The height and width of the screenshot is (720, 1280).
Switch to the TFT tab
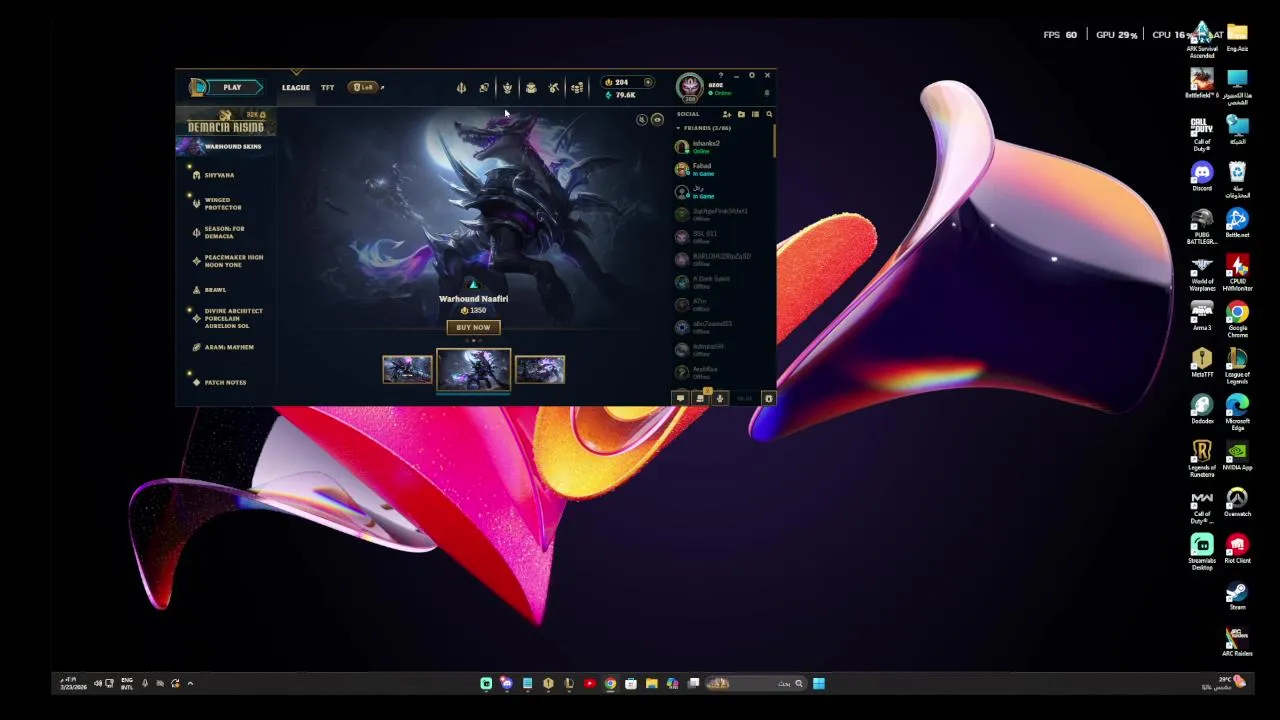coord(327,87)
